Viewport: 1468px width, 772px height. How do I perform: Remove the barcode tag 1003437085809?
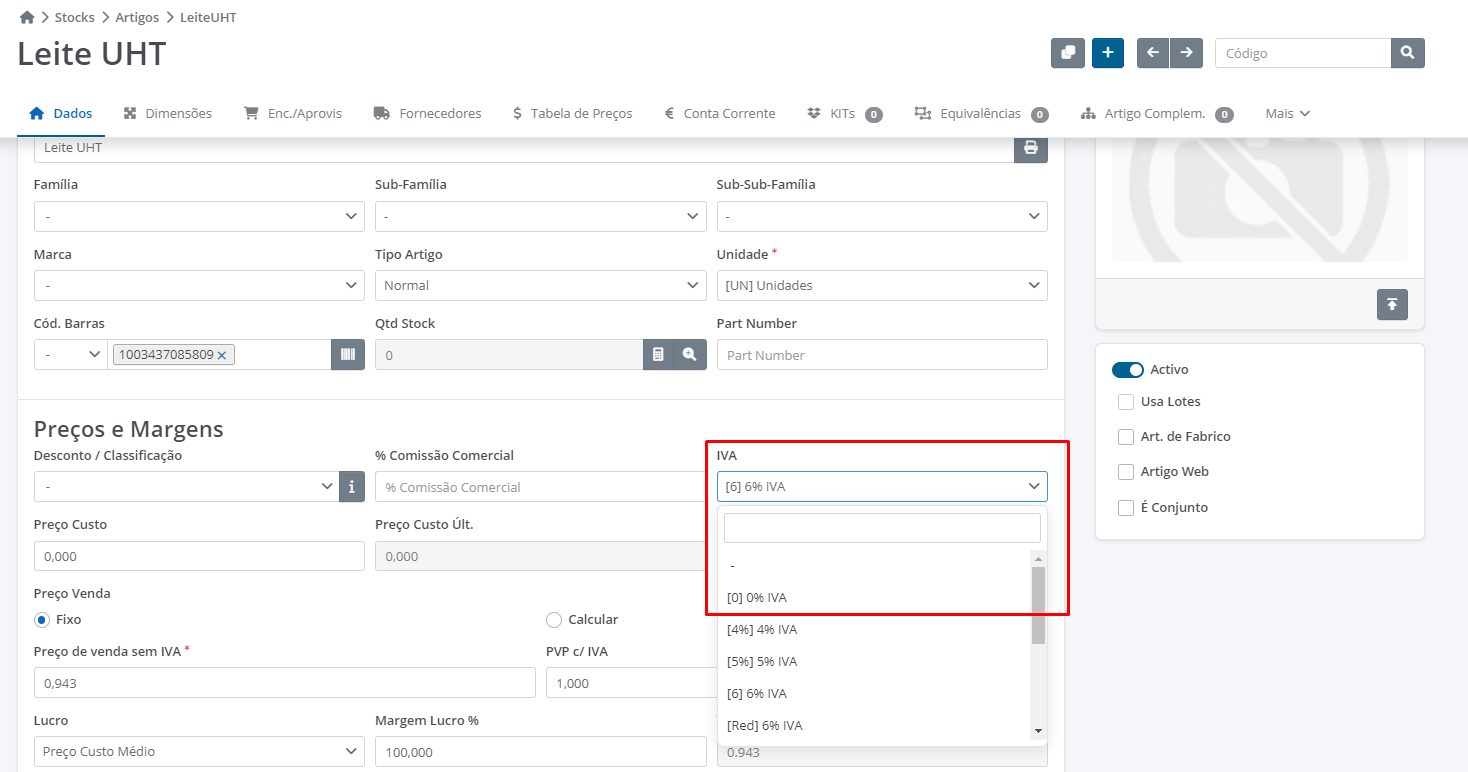tap(223, 354)
